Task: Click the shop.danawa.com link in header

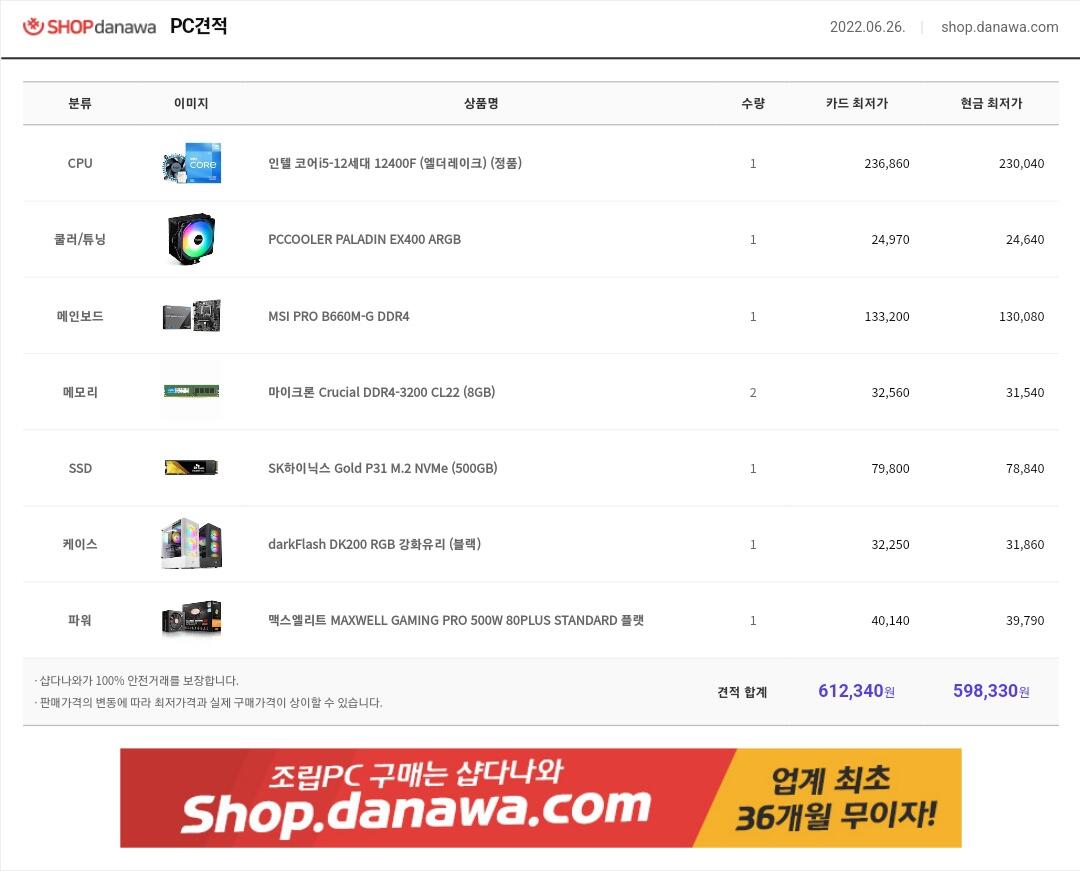Action: click(x=999, y=27)
